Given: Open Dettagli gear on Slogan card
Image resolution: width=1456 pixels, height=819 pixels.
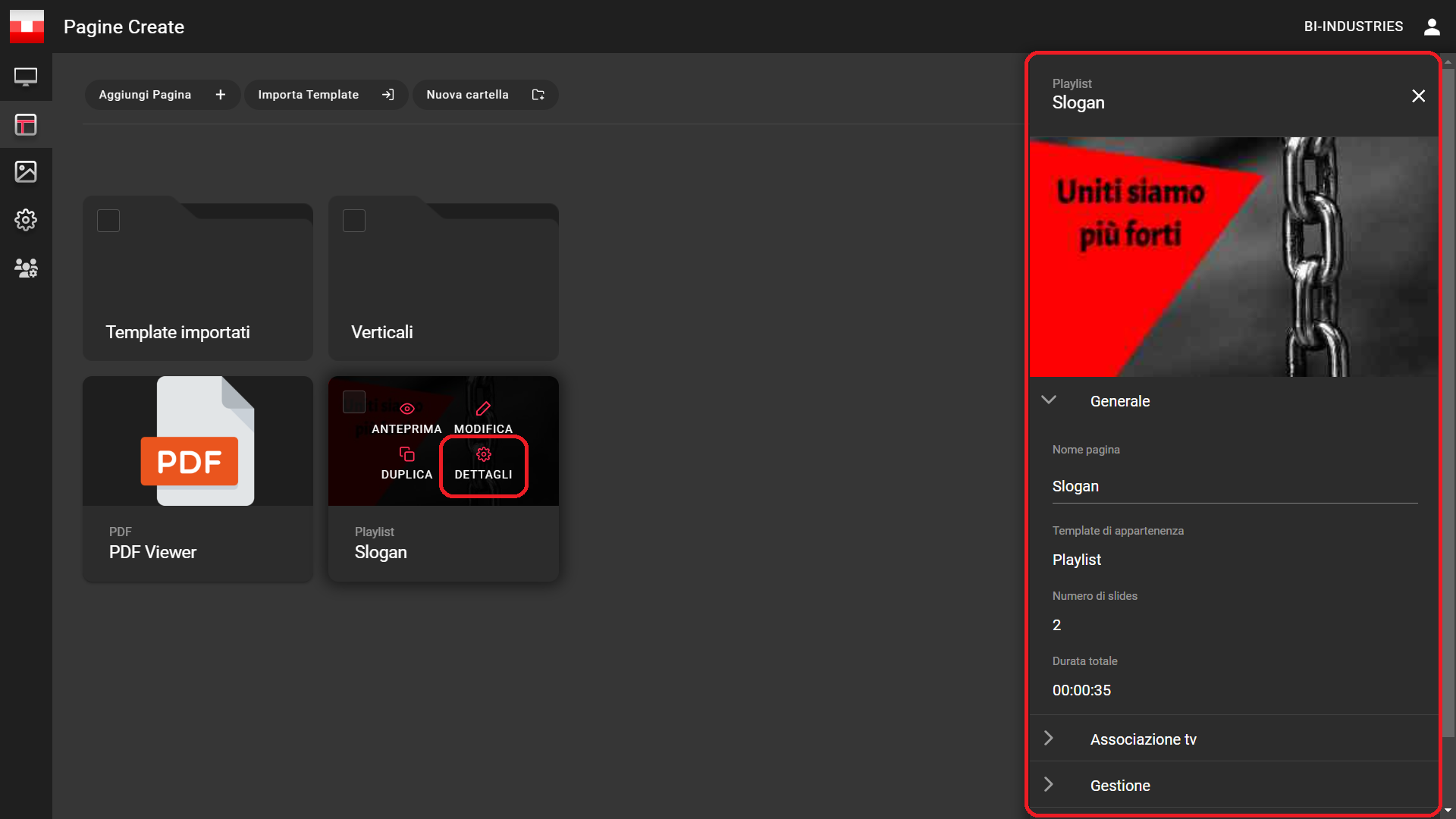Looking at the screenshot, I should tap(484, 455).
